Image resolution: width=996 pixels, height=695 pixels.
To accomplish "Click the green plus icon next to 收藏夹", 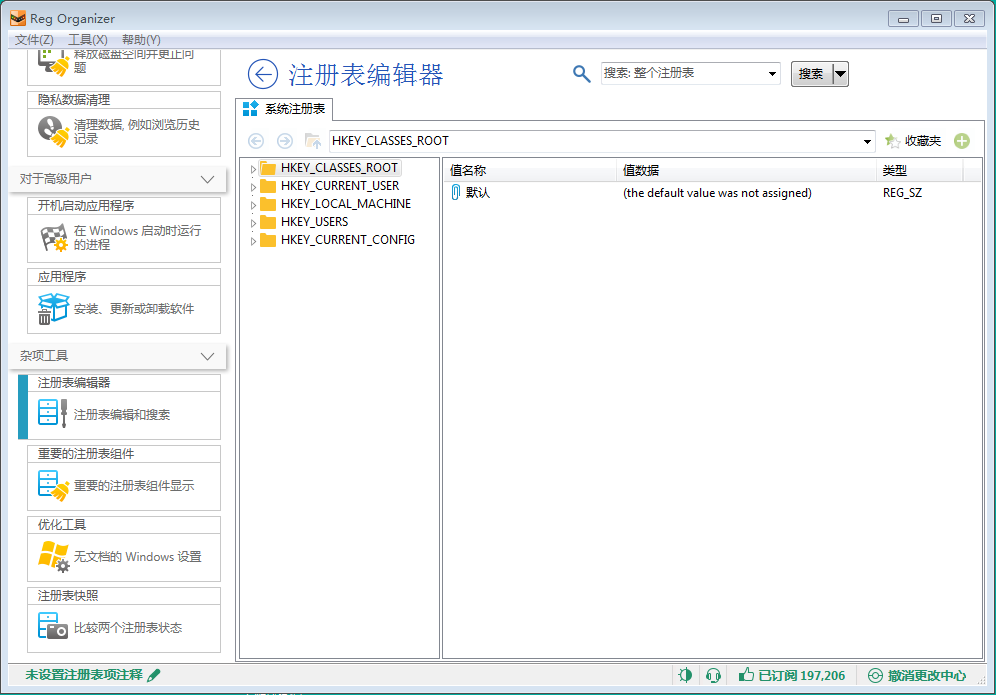I will point(962,141).
